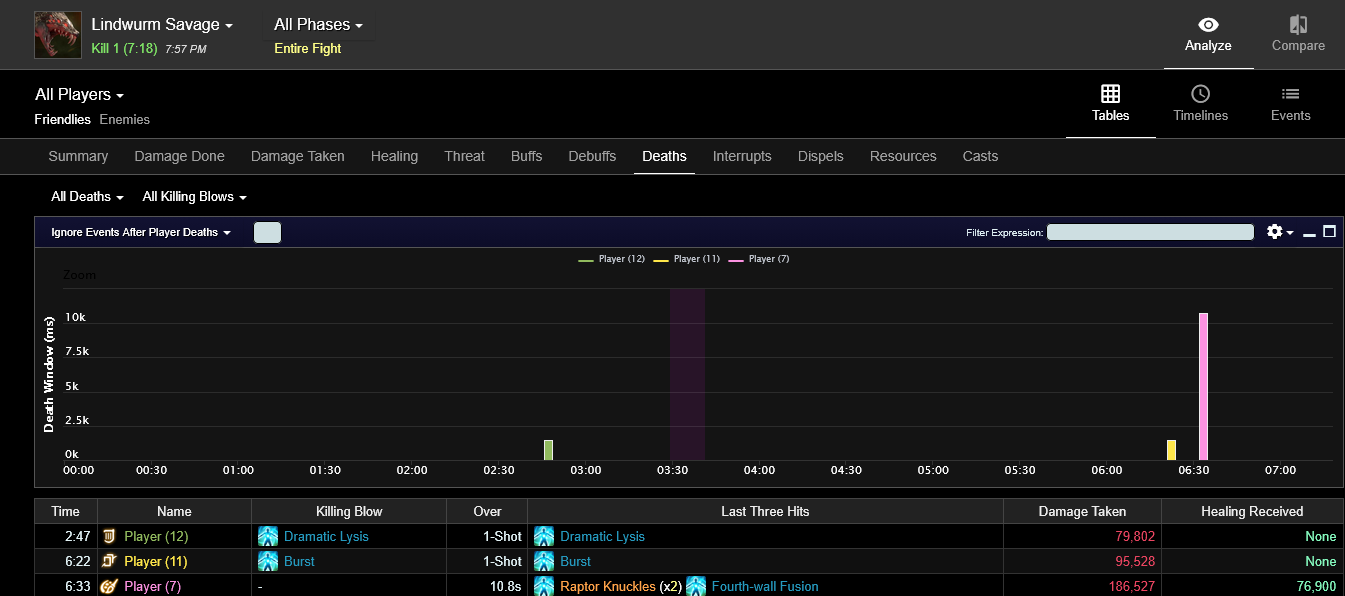Open the Damage Taken tab

coord(298,156)
